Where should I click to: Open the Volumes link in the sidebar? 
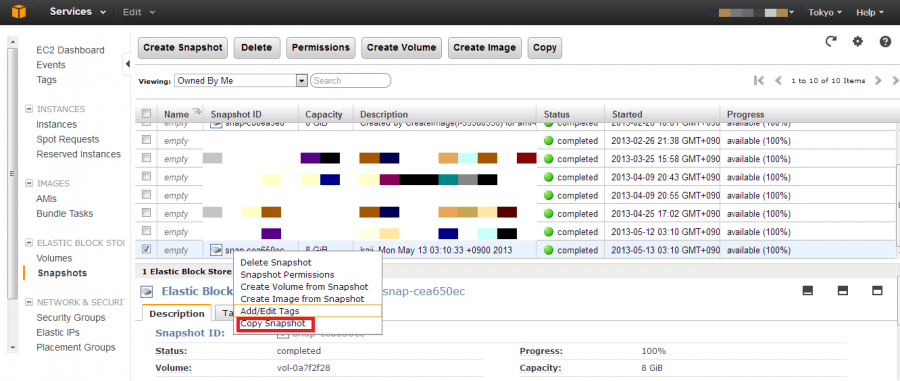click(x=54, y=258)
